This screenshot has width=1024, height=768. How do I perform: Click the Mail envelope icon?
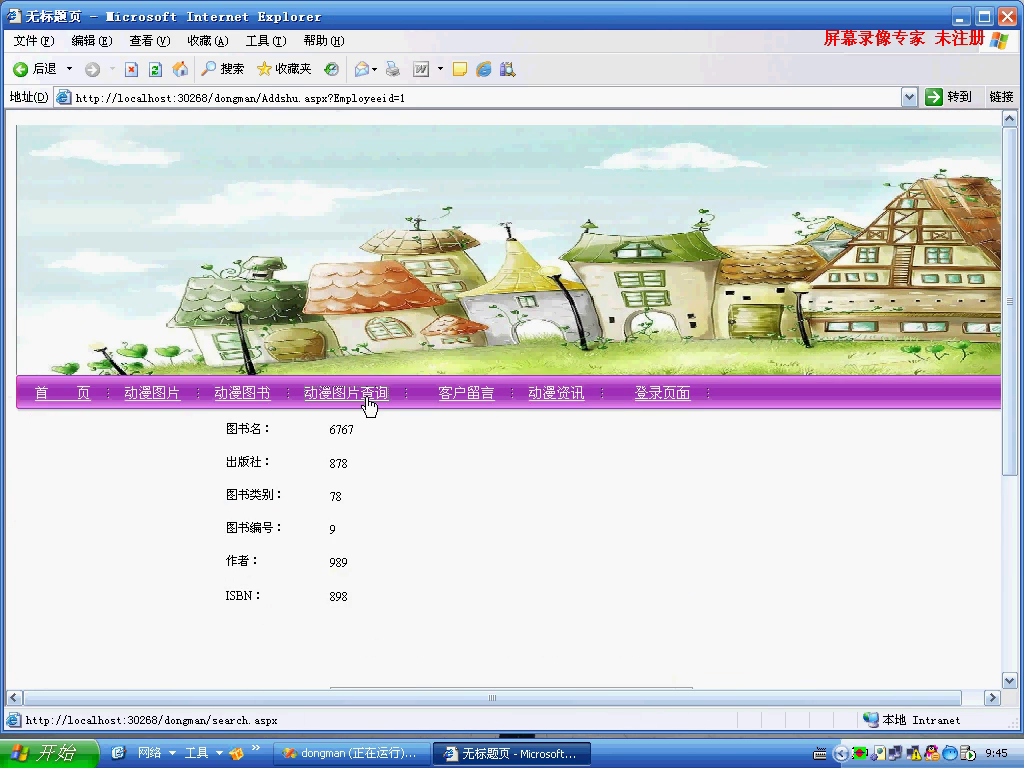pyautogui.click(x=362, y=69)
